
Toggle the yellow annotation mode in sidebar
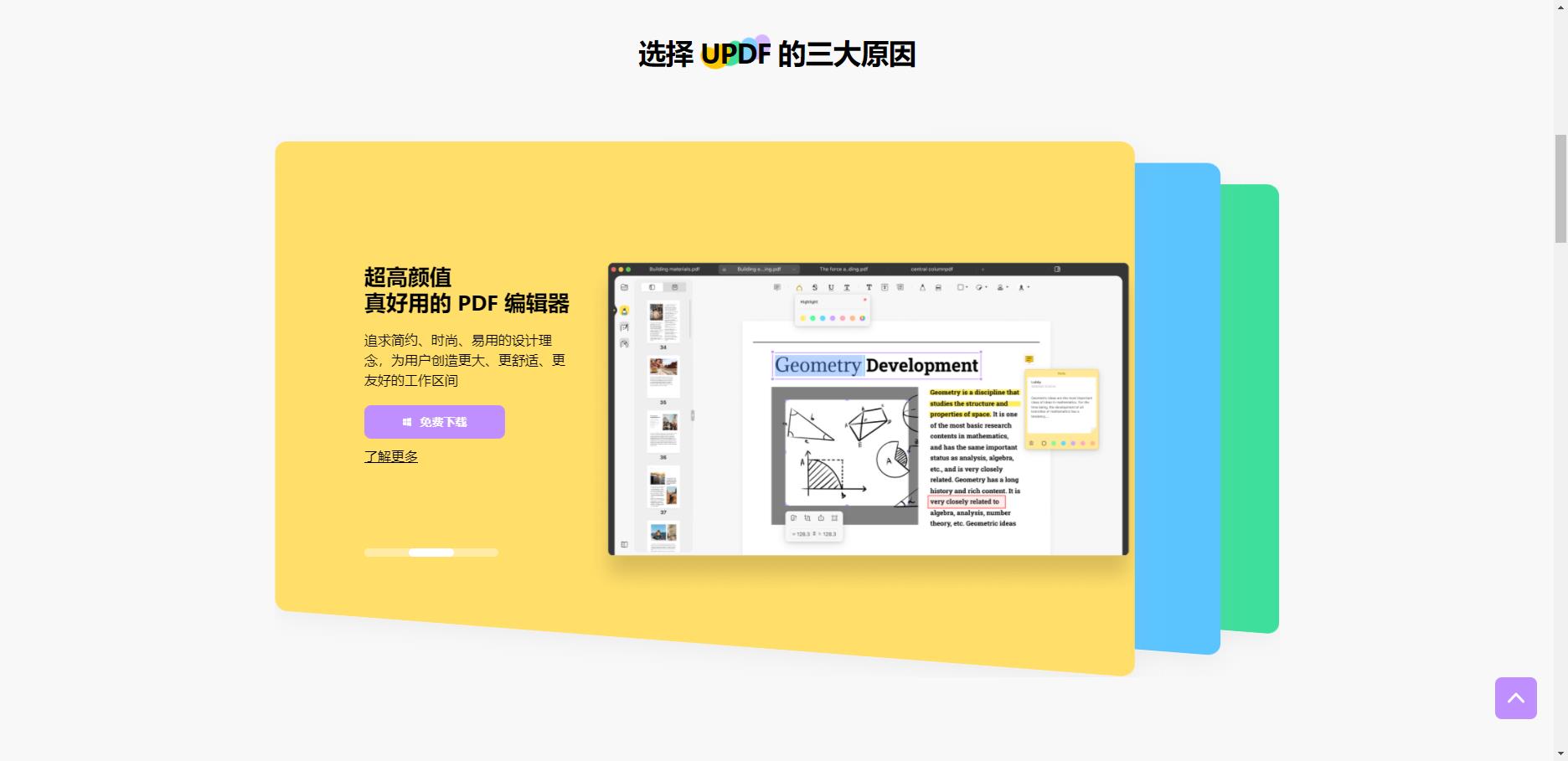tap(623, 311)
